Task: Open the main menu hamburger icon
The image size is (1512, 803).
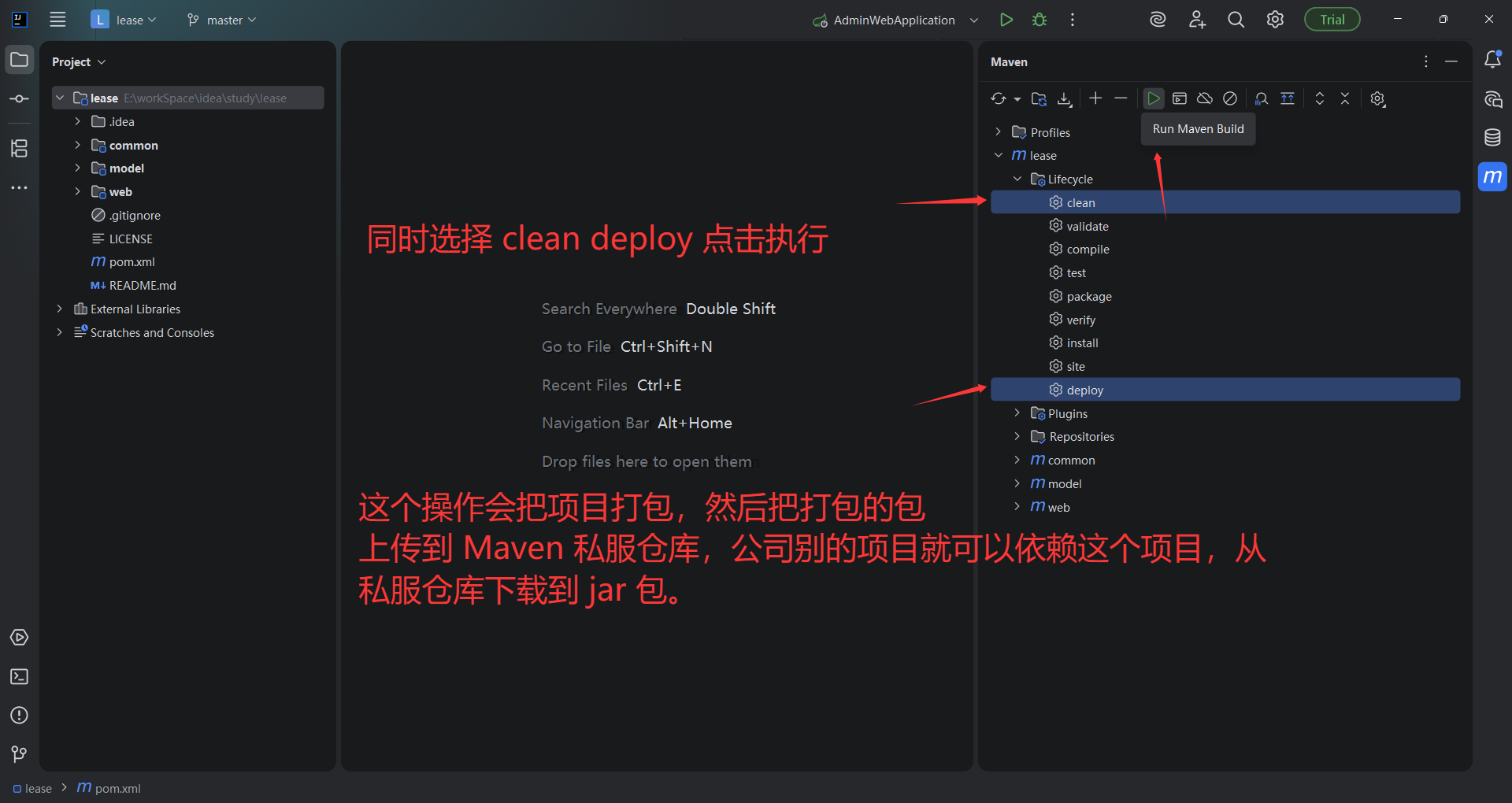Action: point(57,20)
